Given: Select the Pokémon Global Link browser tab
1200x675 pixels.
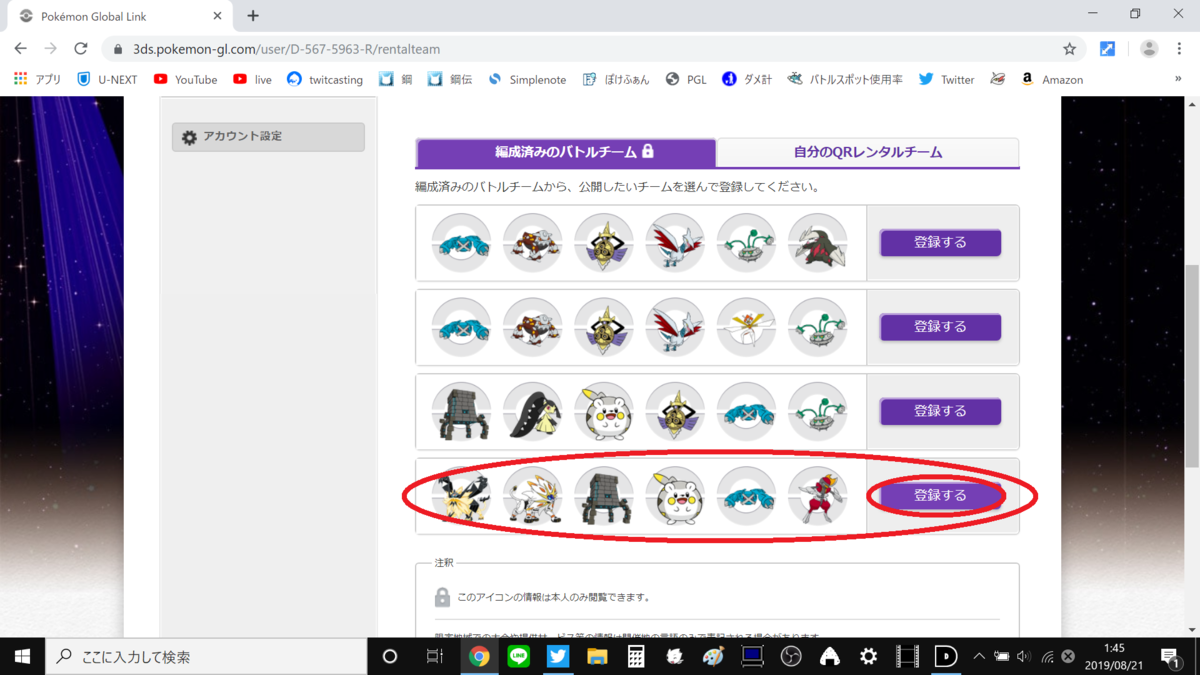Looking at the screenshot, I should pyautogui.click(x=120, y=16).
